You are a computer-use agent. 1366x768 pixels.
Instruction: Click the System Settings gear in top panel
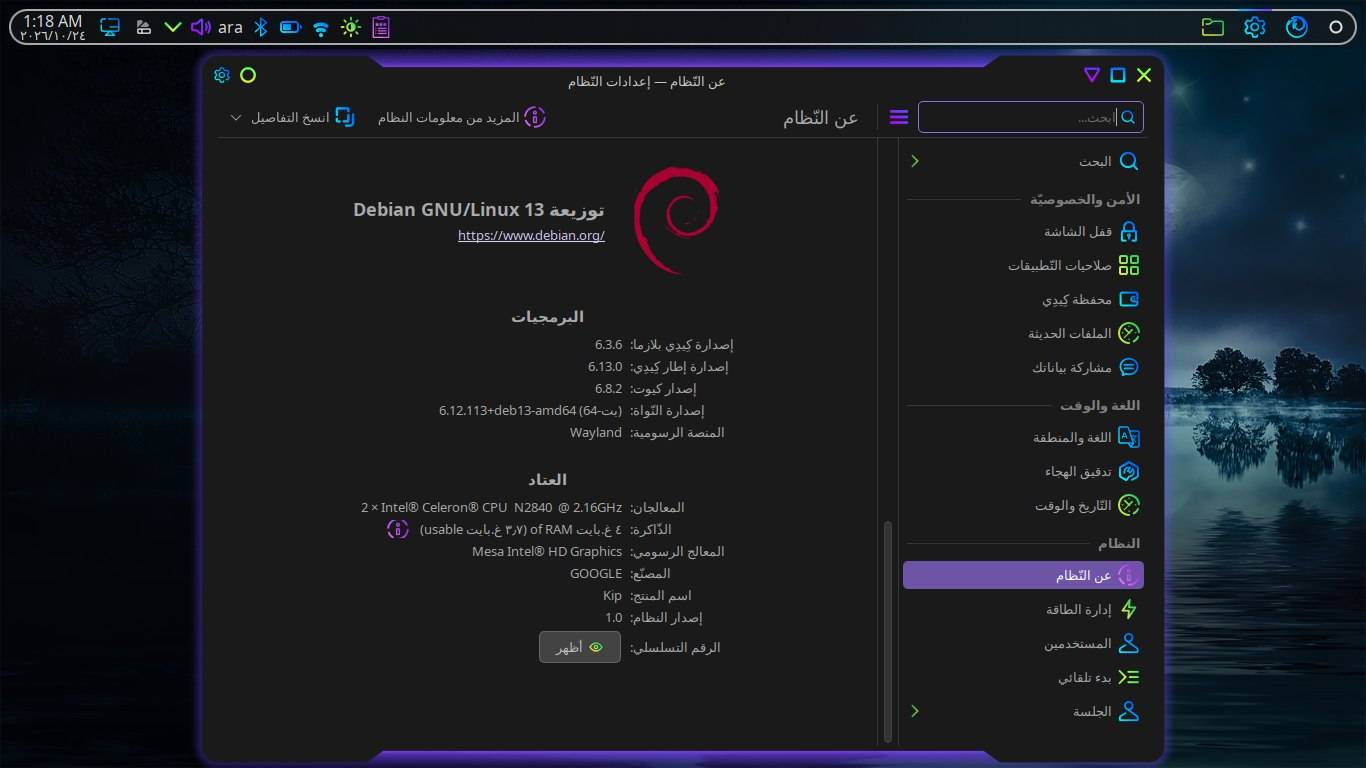tap(1255, 27)
